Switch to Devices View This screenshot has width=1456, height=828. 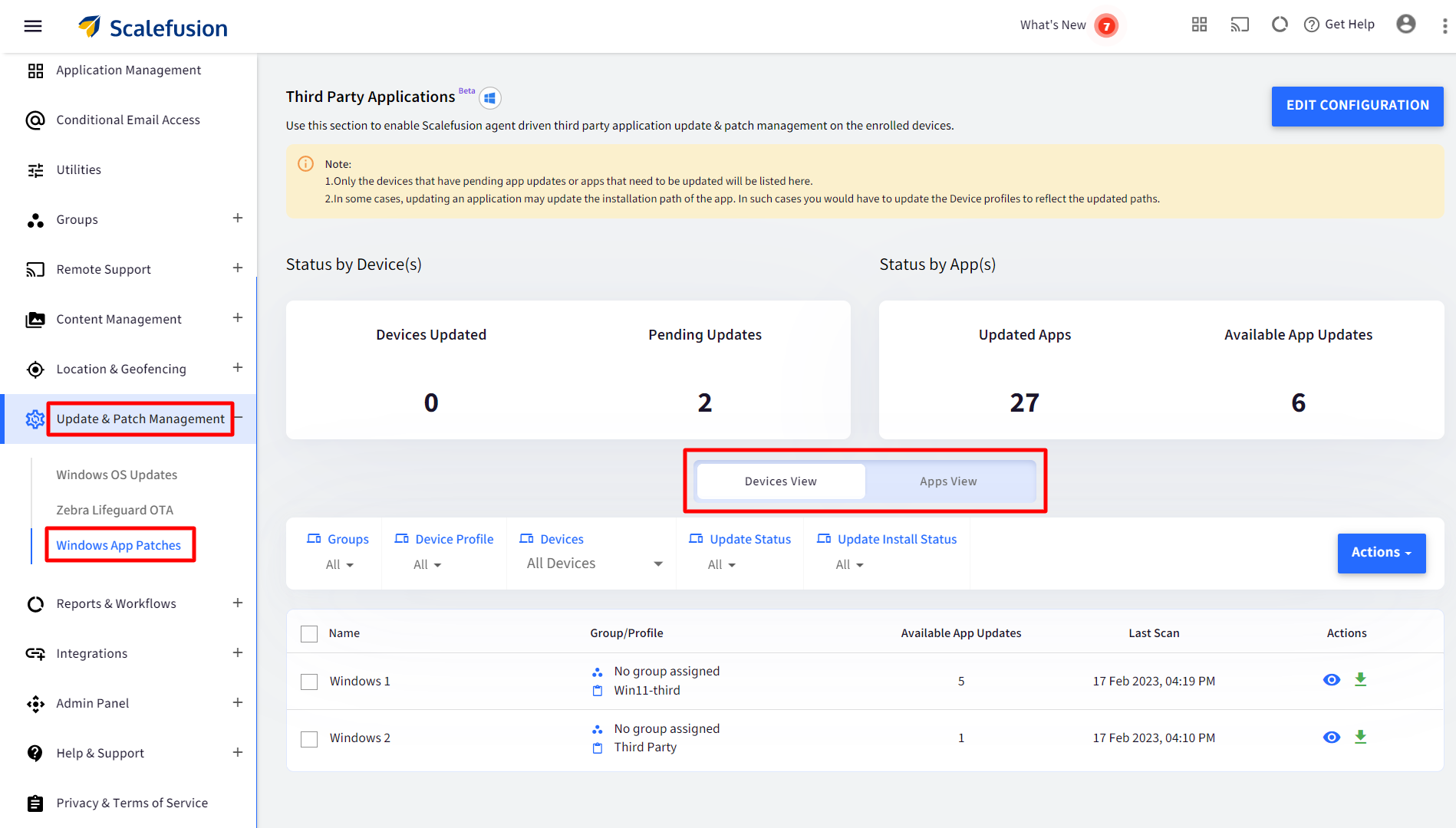(781, 481)
